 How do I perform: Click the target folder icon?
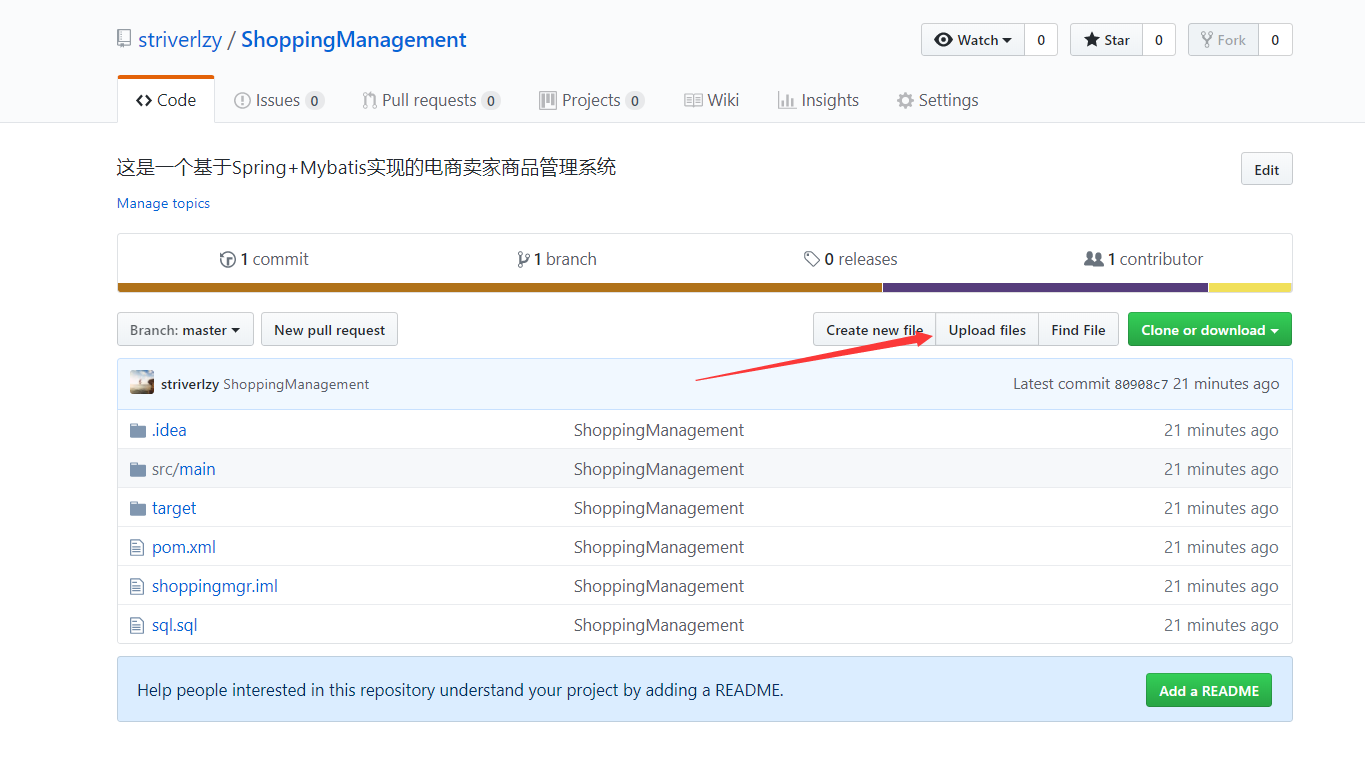[x=138, y=508]
